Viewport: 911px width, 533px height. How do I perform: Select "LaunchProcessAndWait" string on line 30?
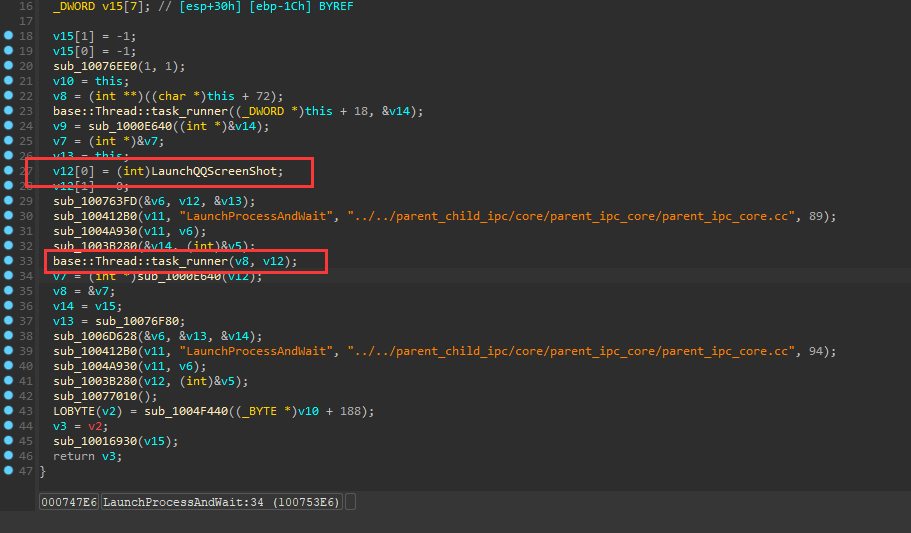(256, 216)
